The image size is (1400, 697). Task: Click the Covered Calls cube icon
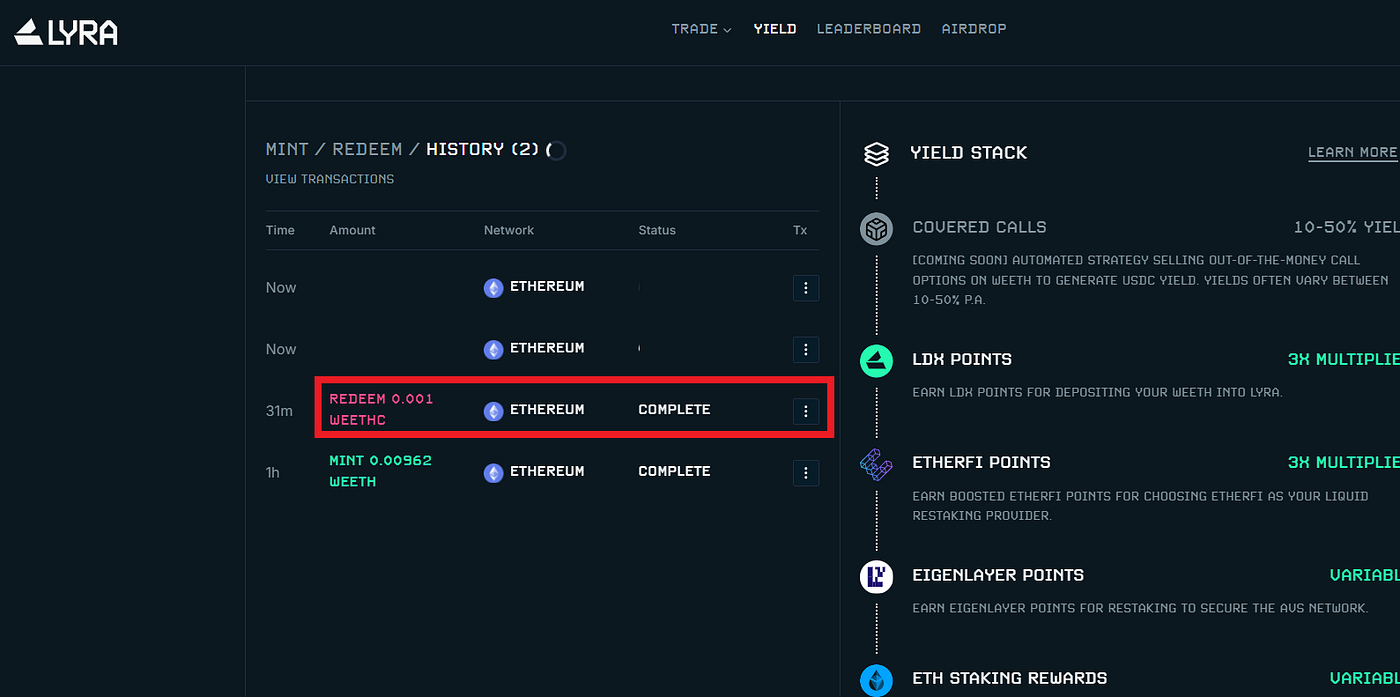tap(876, 229)
